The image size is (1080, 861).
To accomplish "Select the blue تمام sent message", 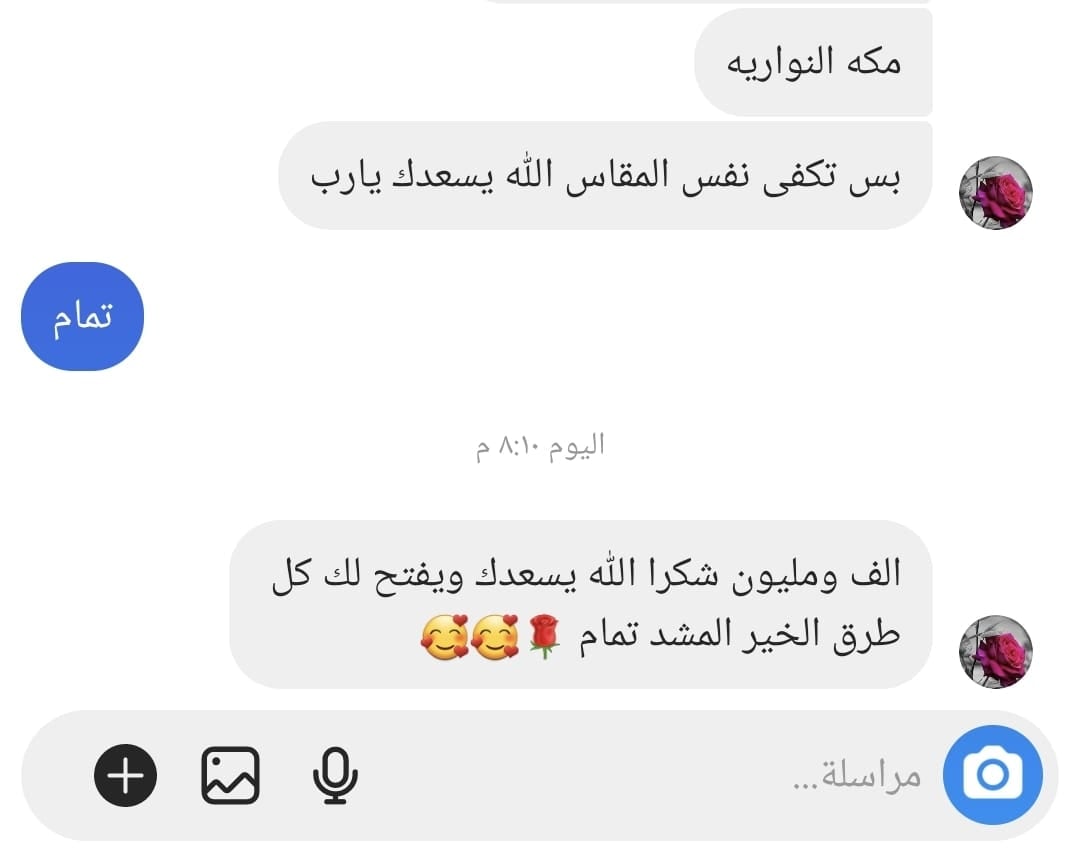I will point(83,316).
